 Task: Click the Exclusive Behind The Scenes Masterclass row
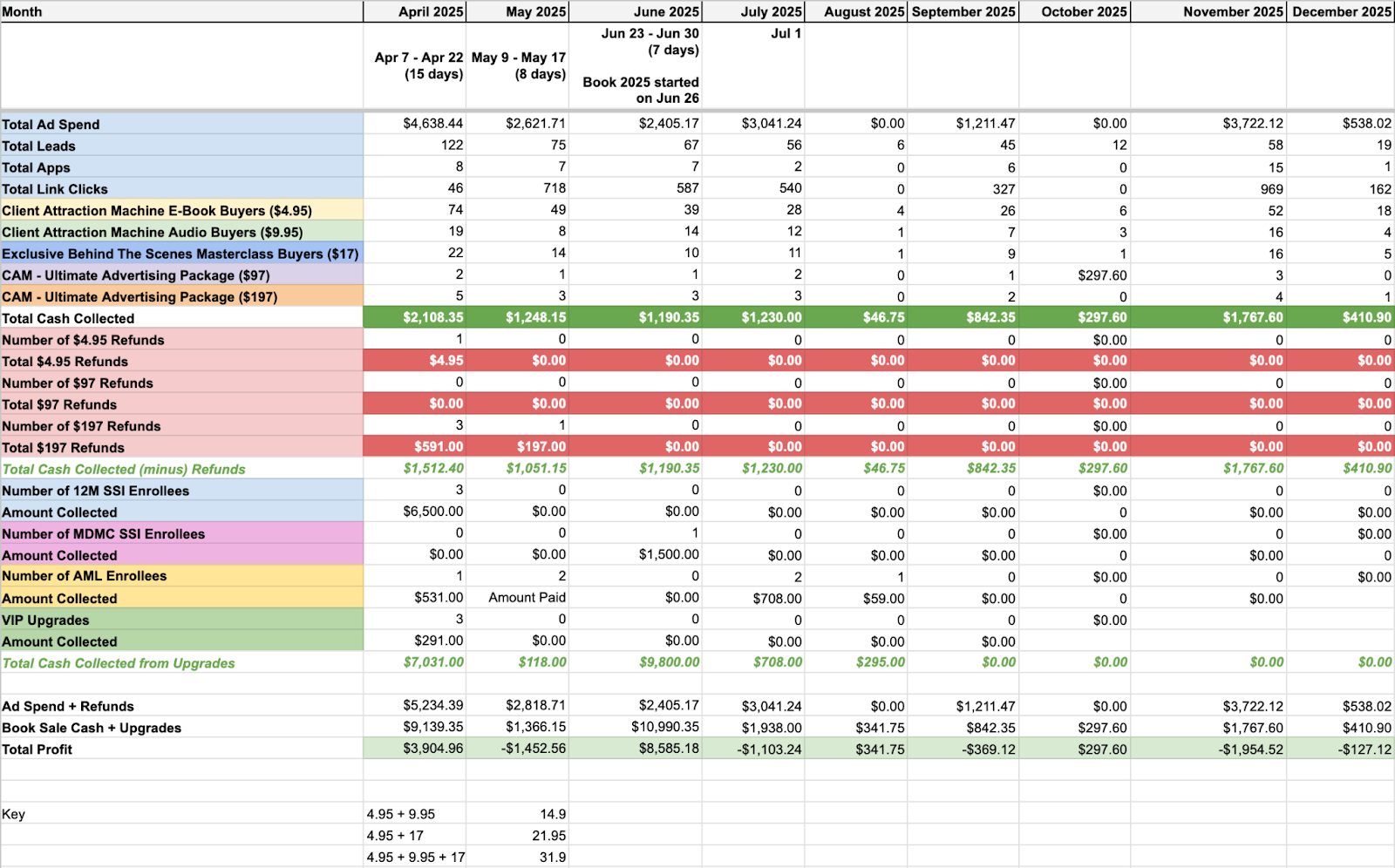pyautogui.click(x=181, y=254)
